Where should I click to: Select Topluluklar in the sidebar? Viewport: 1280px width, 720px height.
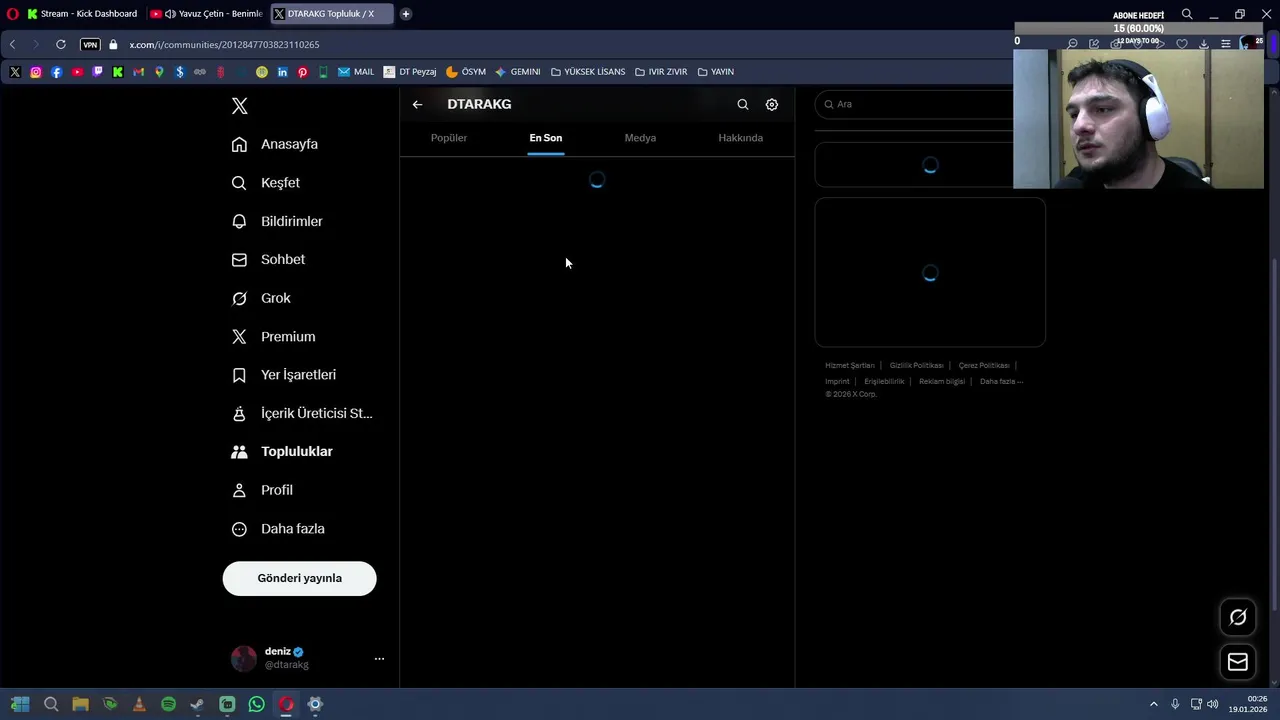click(282, 452)
